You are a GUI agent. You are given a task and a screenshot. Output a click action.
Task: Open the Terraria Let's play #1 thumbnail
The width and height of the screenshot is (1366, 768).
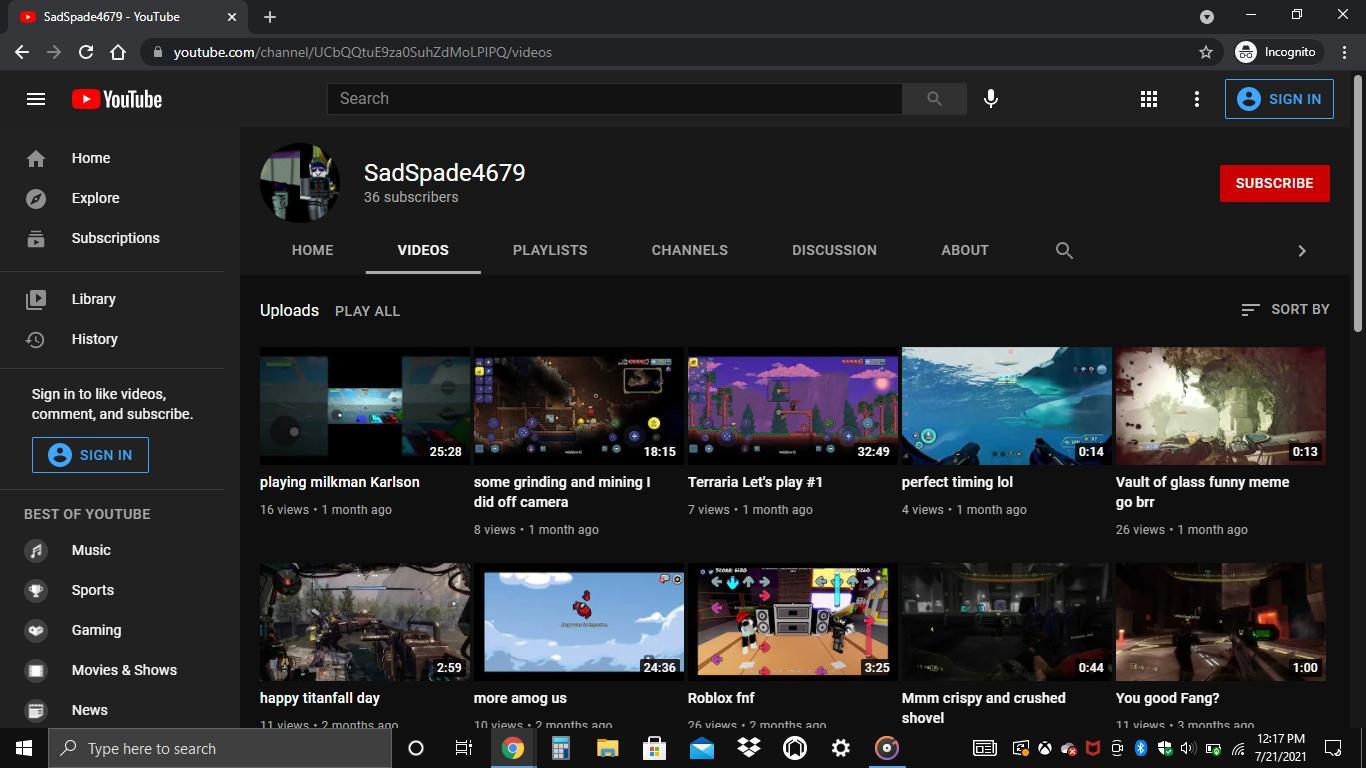point(792,406)
